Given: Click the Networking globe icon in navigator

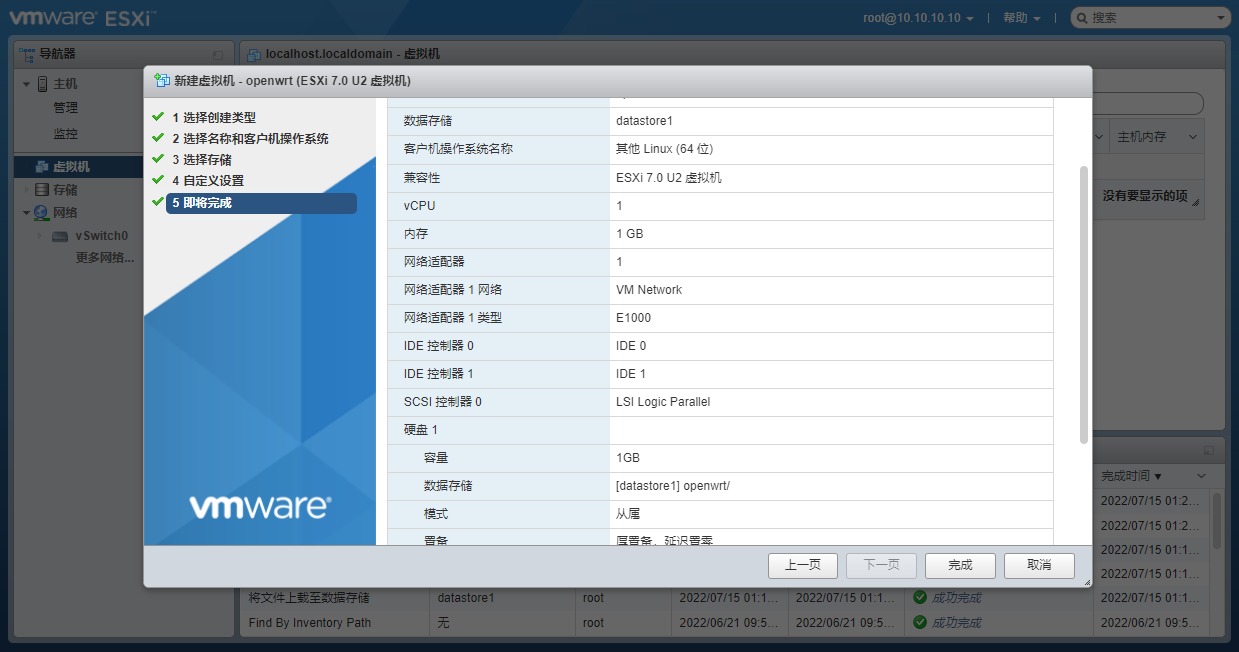Looking at the screenshot, I should tap(42, 213).
